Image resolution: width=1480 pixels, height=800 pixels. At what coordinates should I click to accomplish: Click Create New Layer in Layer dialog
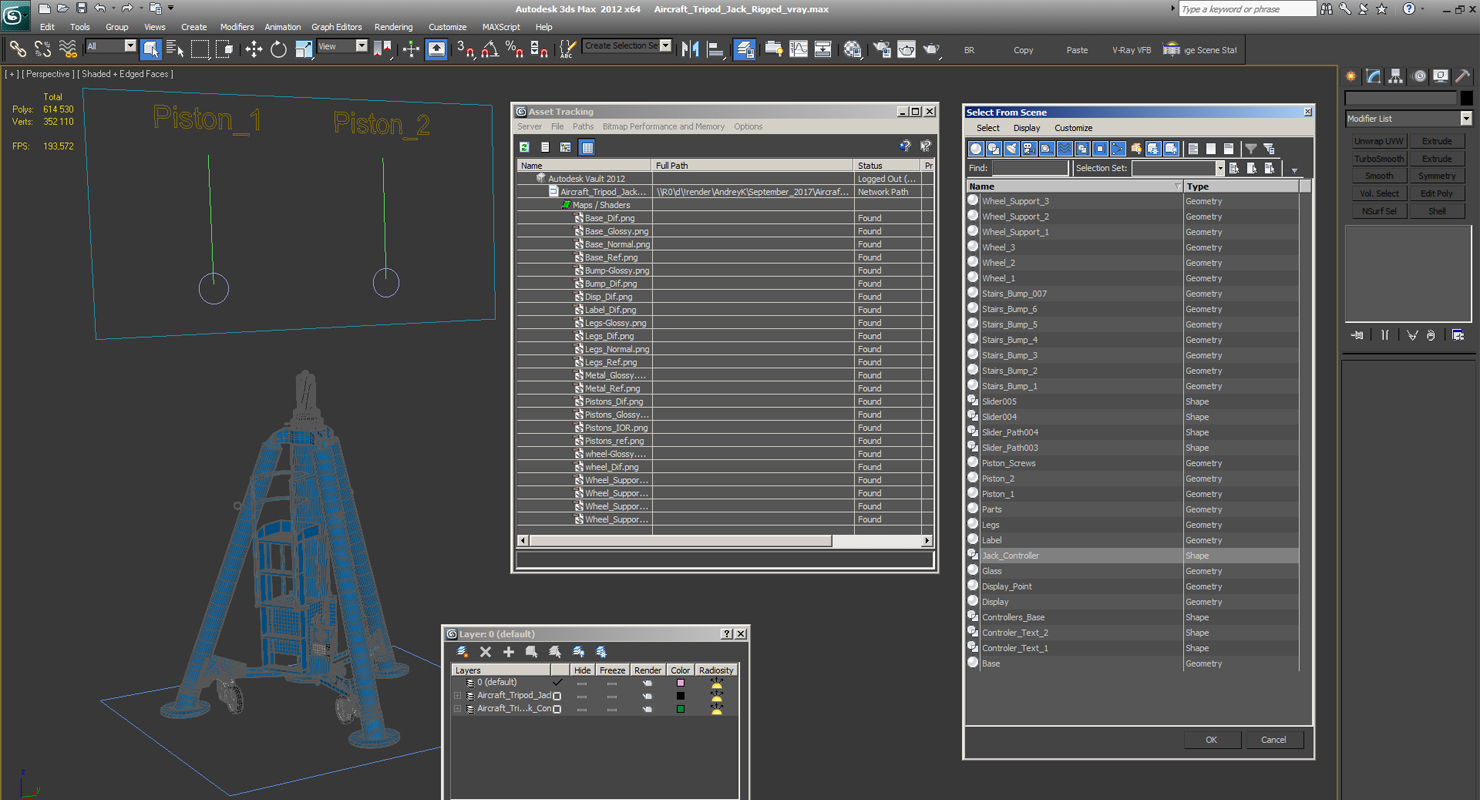(x=462, y=652)
